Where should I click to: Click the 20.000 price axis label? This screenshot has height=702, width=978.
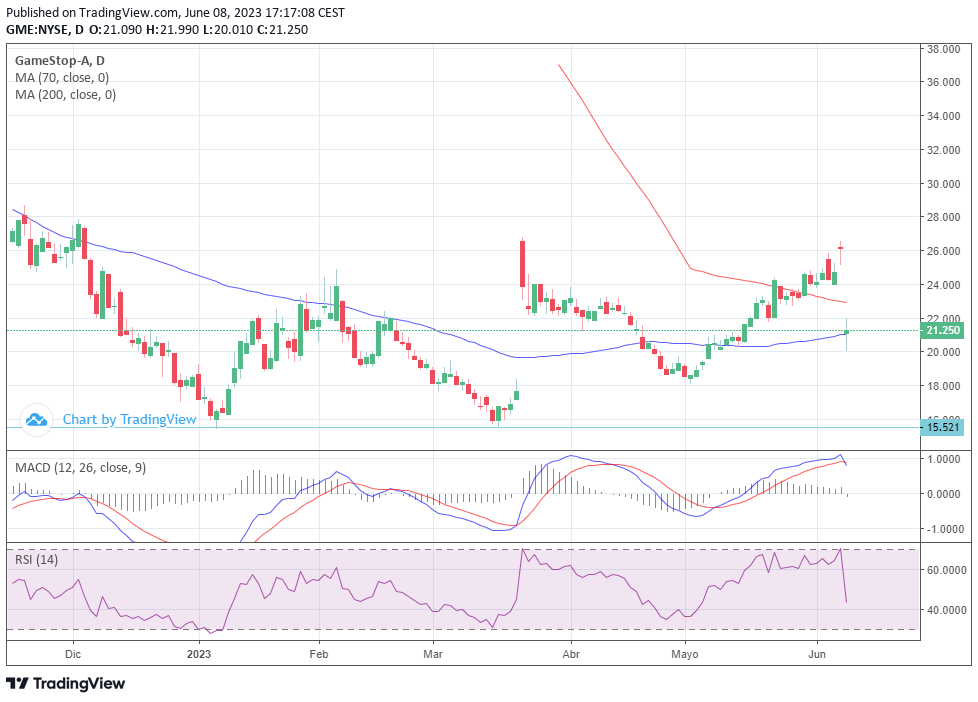pyautogui.click(x=944, y=352)
